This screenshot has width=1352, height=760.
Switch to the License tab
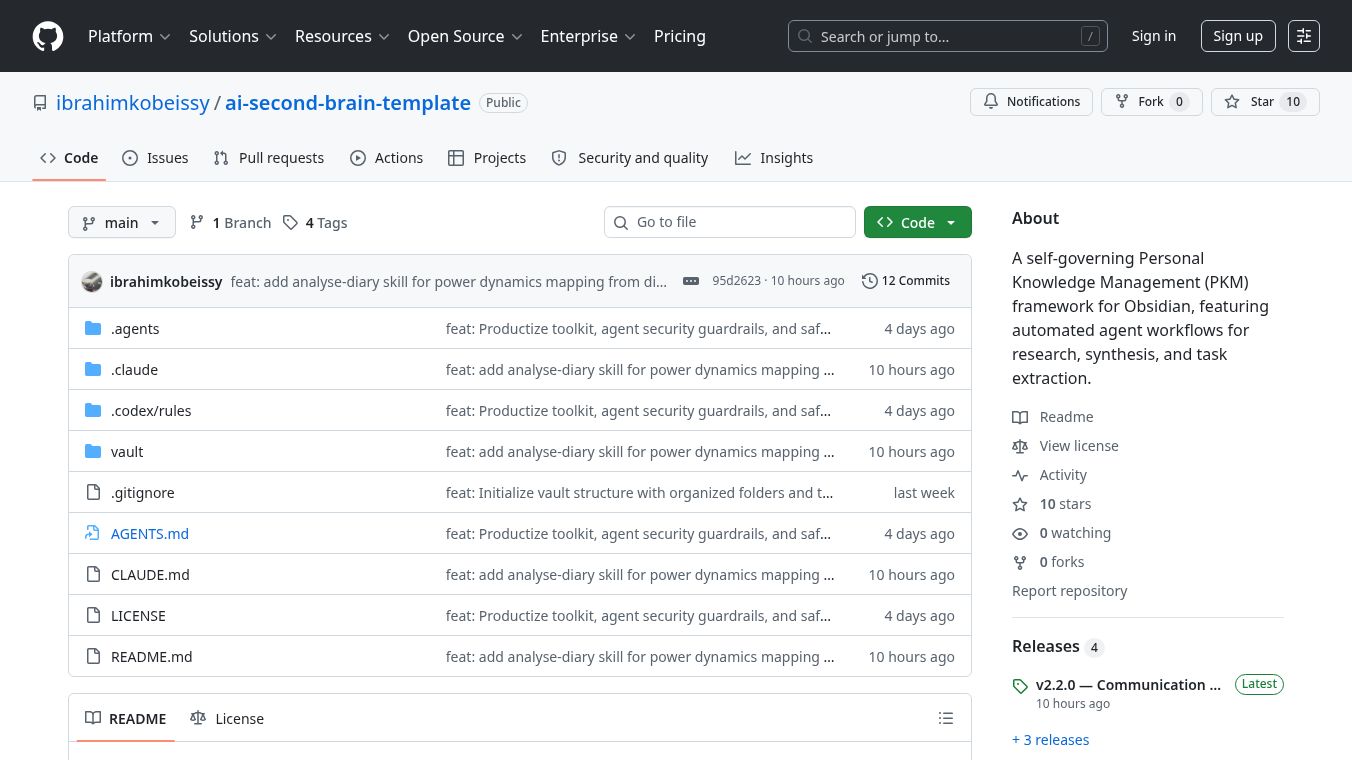pos(227,718)
